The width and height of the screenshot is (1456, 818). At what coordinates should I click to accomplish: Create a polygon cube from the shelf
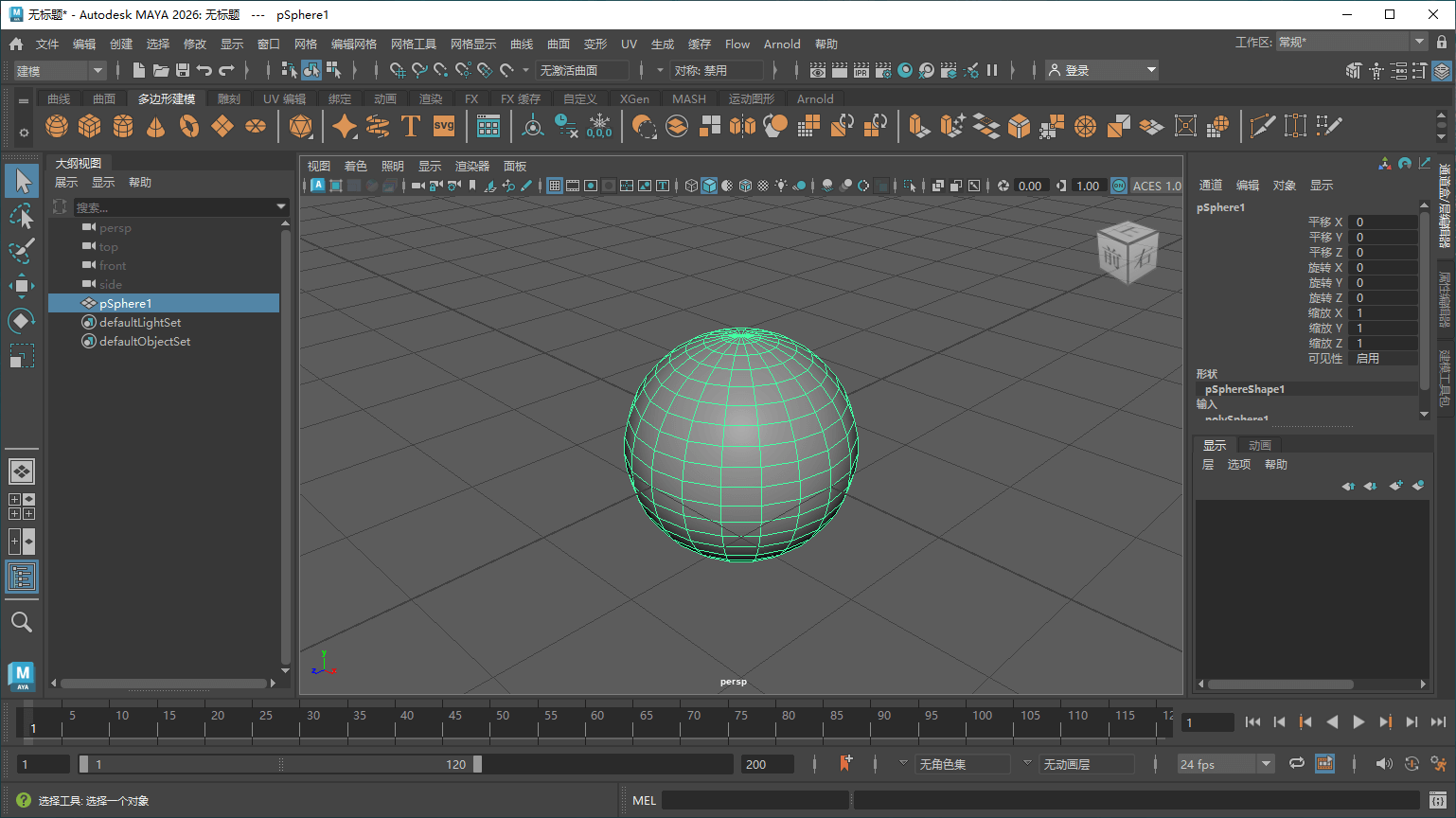(x=90, y=125)
